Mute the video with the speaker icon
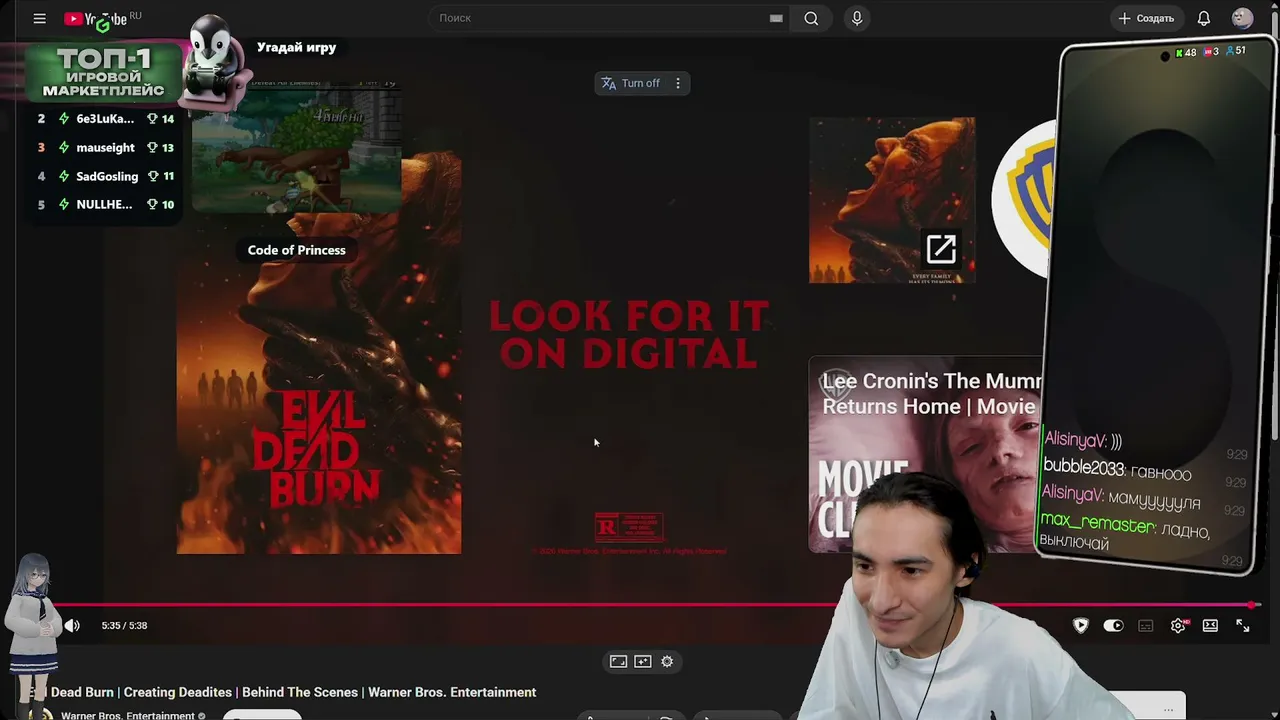Screen dimensions: 1280x720 pyautogui.click(x=72, y=626)
